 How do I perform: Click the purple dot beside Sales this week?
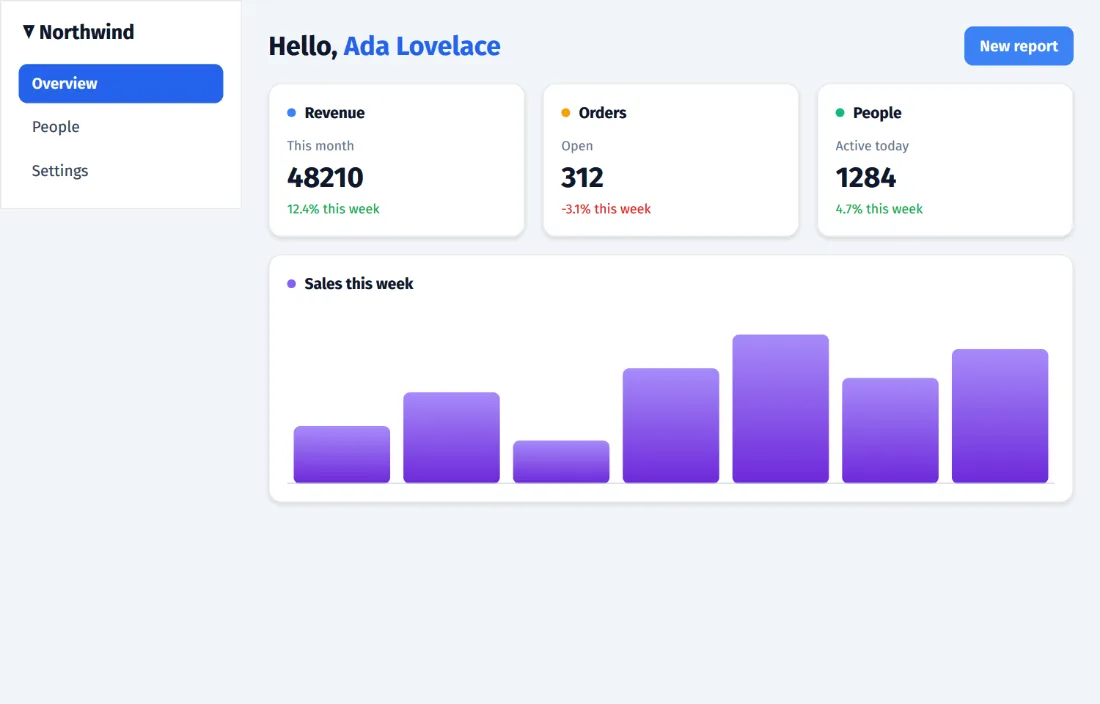coord(291,284)
